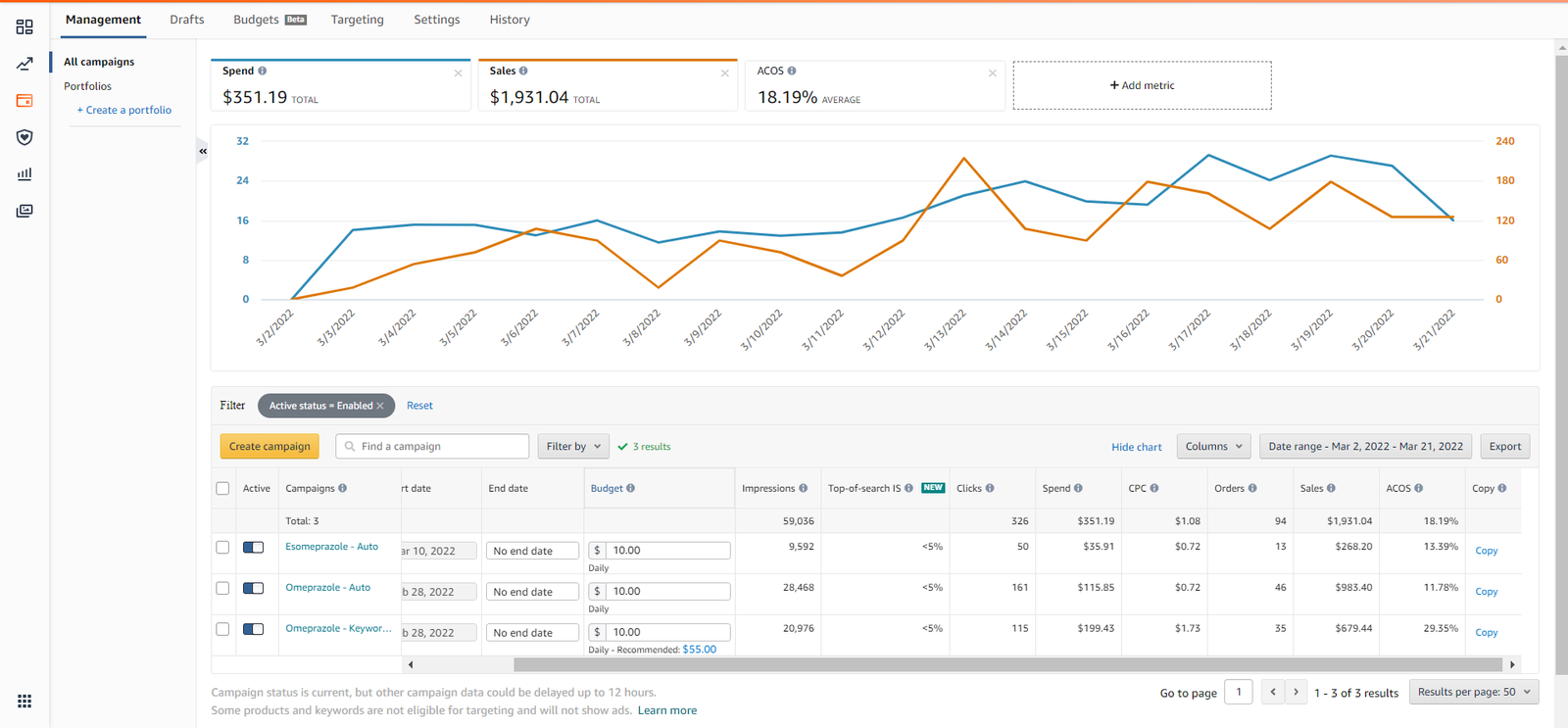The height and width of the screenshot is (728, 1568).
Task: Toggle off the Esomeprazole - Auto campaign
Action: pos(254,548)
